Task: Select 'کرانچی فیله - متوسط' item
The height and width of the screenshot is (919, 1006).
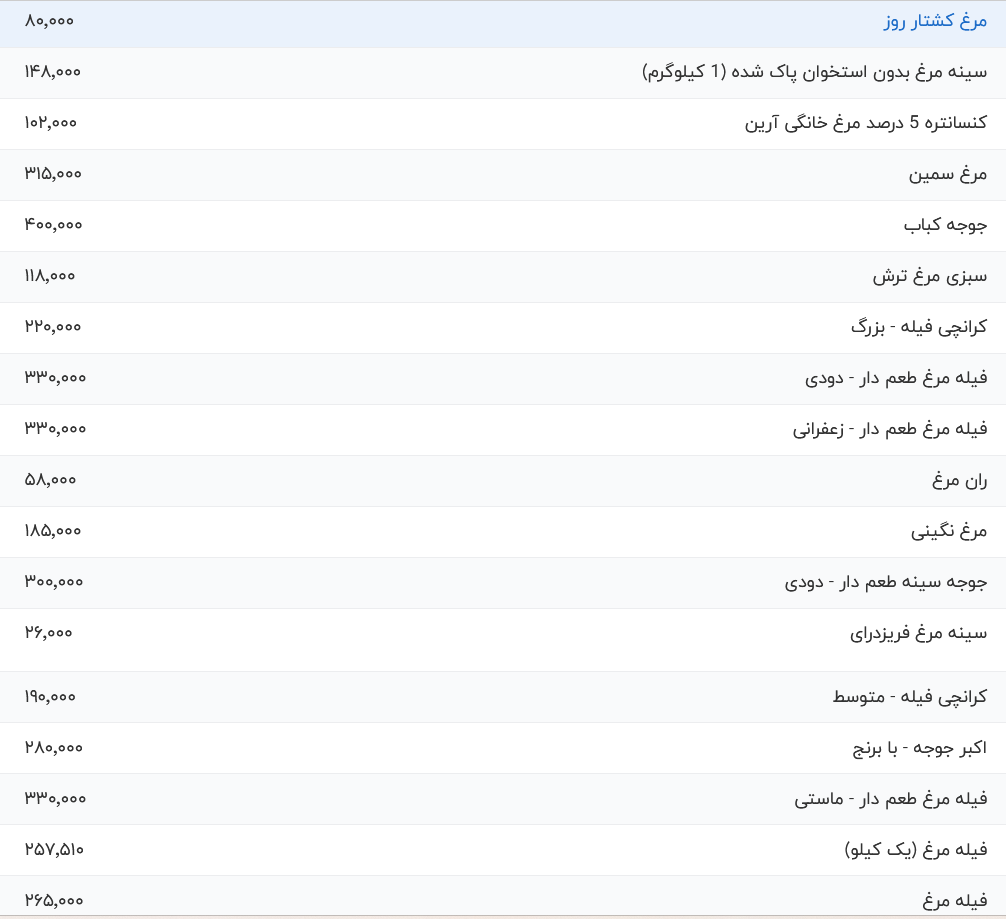Action: click(910, 697)
